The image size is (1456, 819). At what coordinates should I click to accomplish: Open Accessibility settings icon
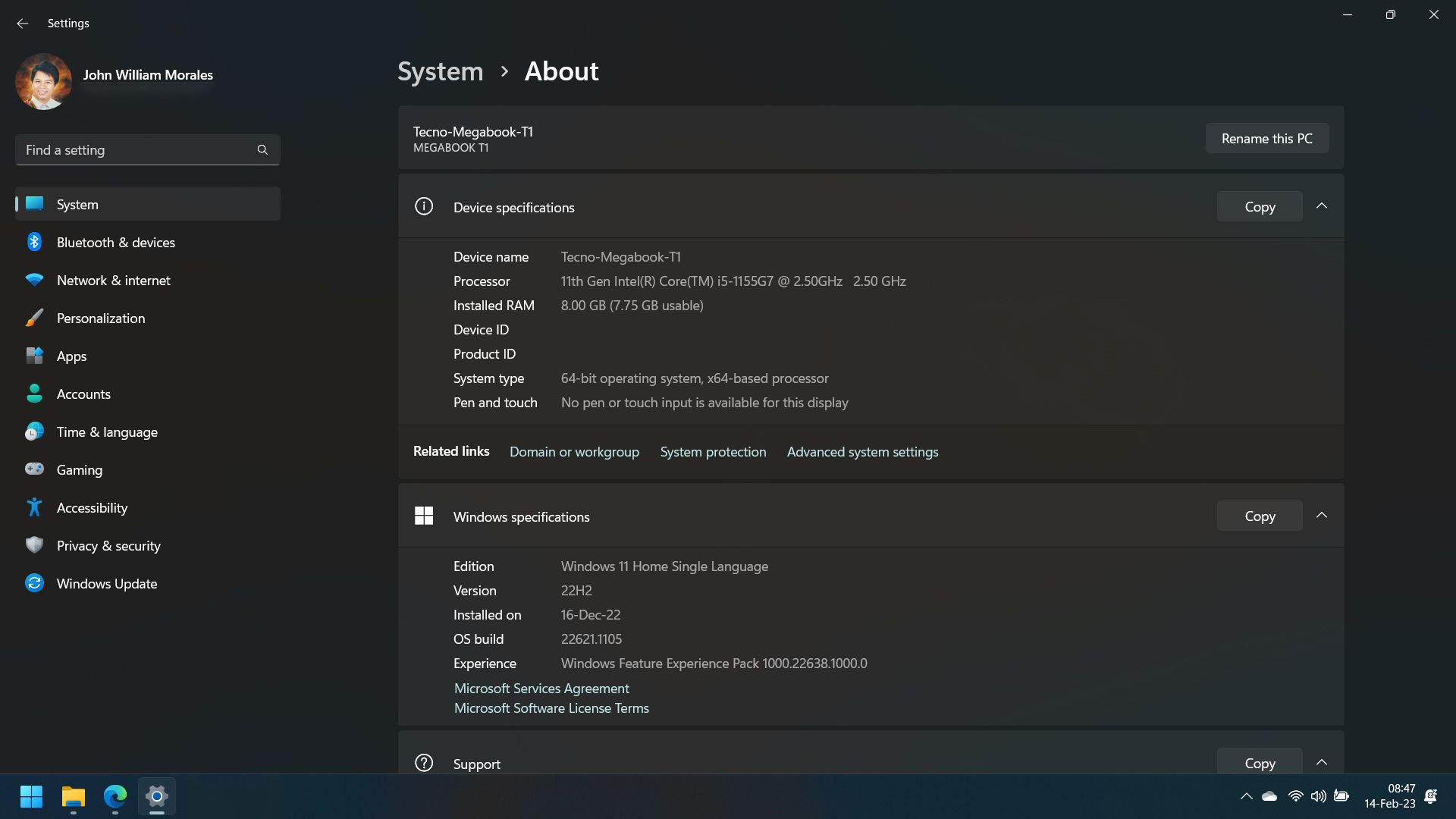[x=35, y=507]
